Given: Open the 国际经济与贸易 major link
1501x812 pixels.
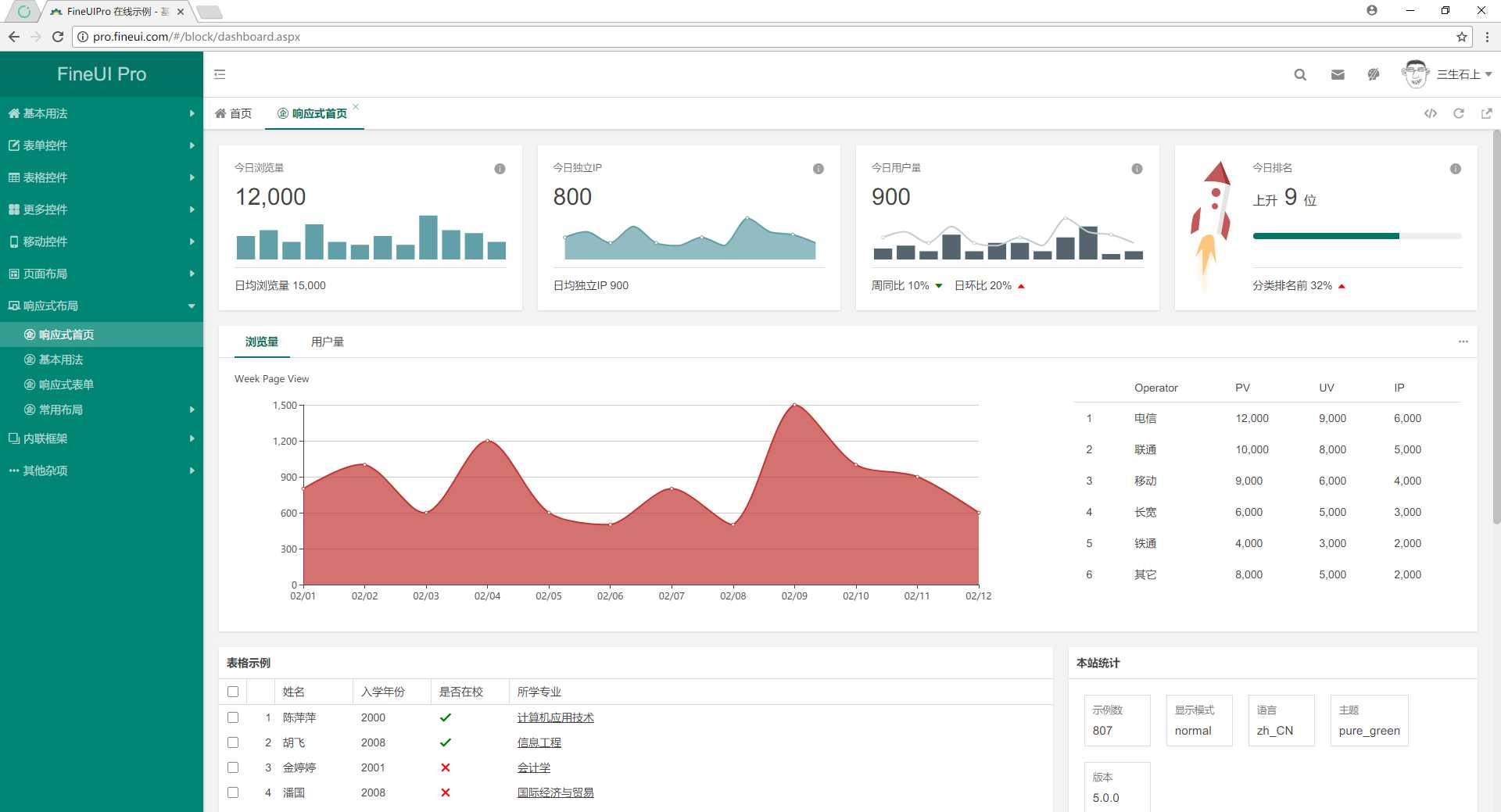Looking at the screenshot, I should coord(555,792).
